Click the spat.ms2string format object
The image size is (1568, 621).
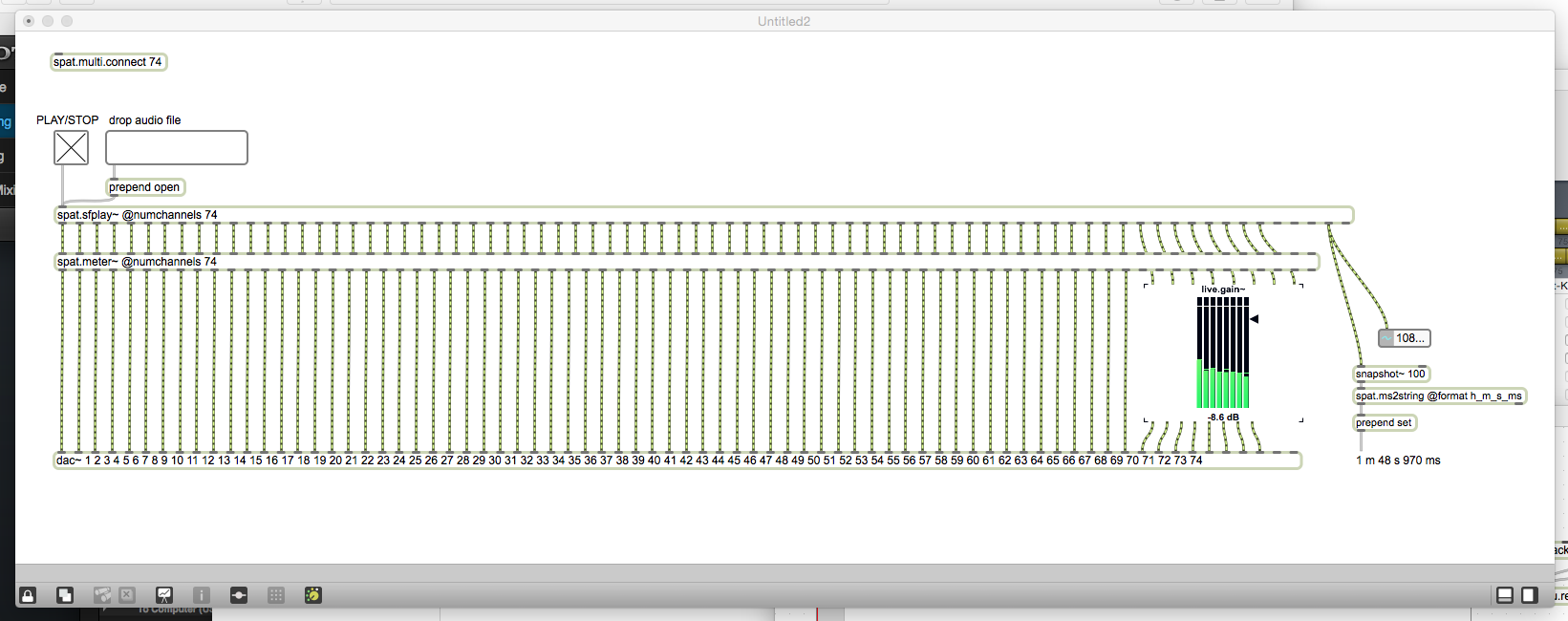point(1440,396)
